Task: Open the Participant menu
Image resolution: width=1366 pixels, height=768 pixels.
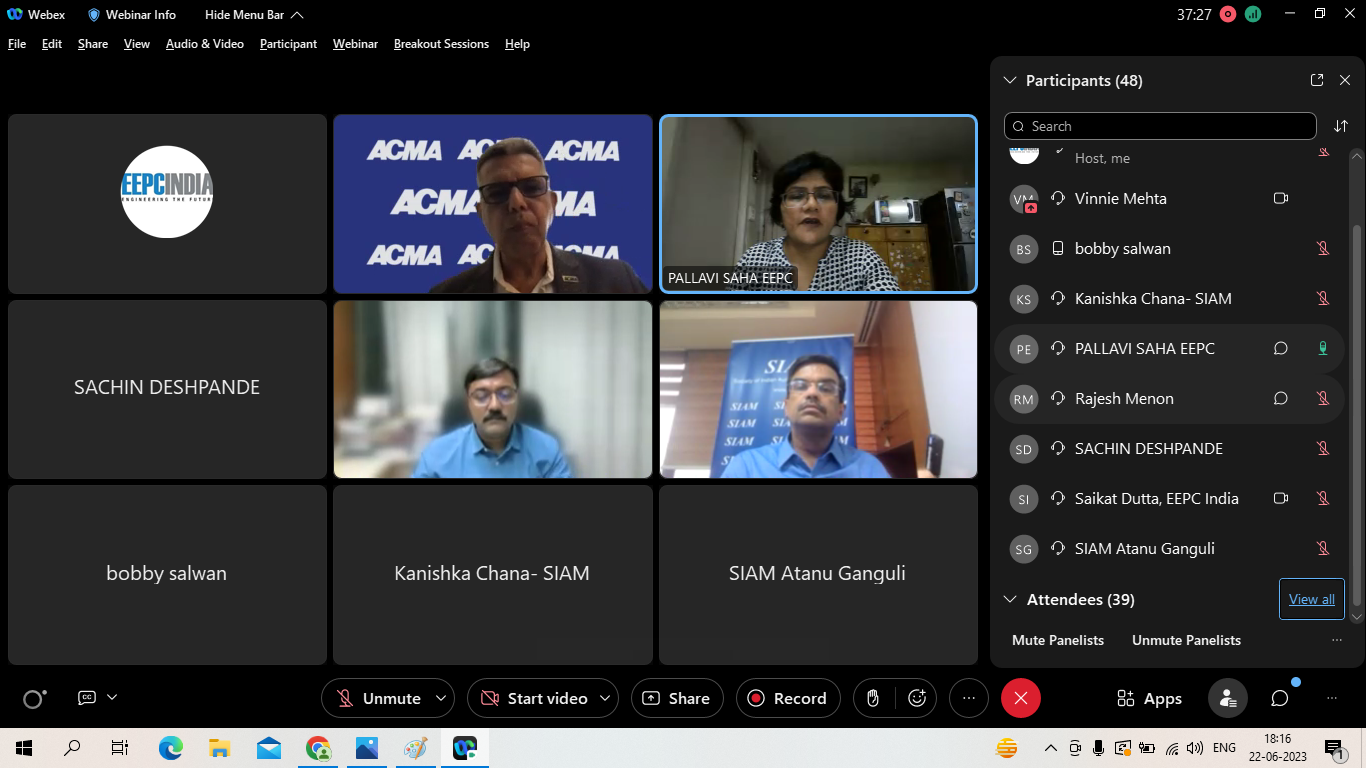Action: (288, 44)
